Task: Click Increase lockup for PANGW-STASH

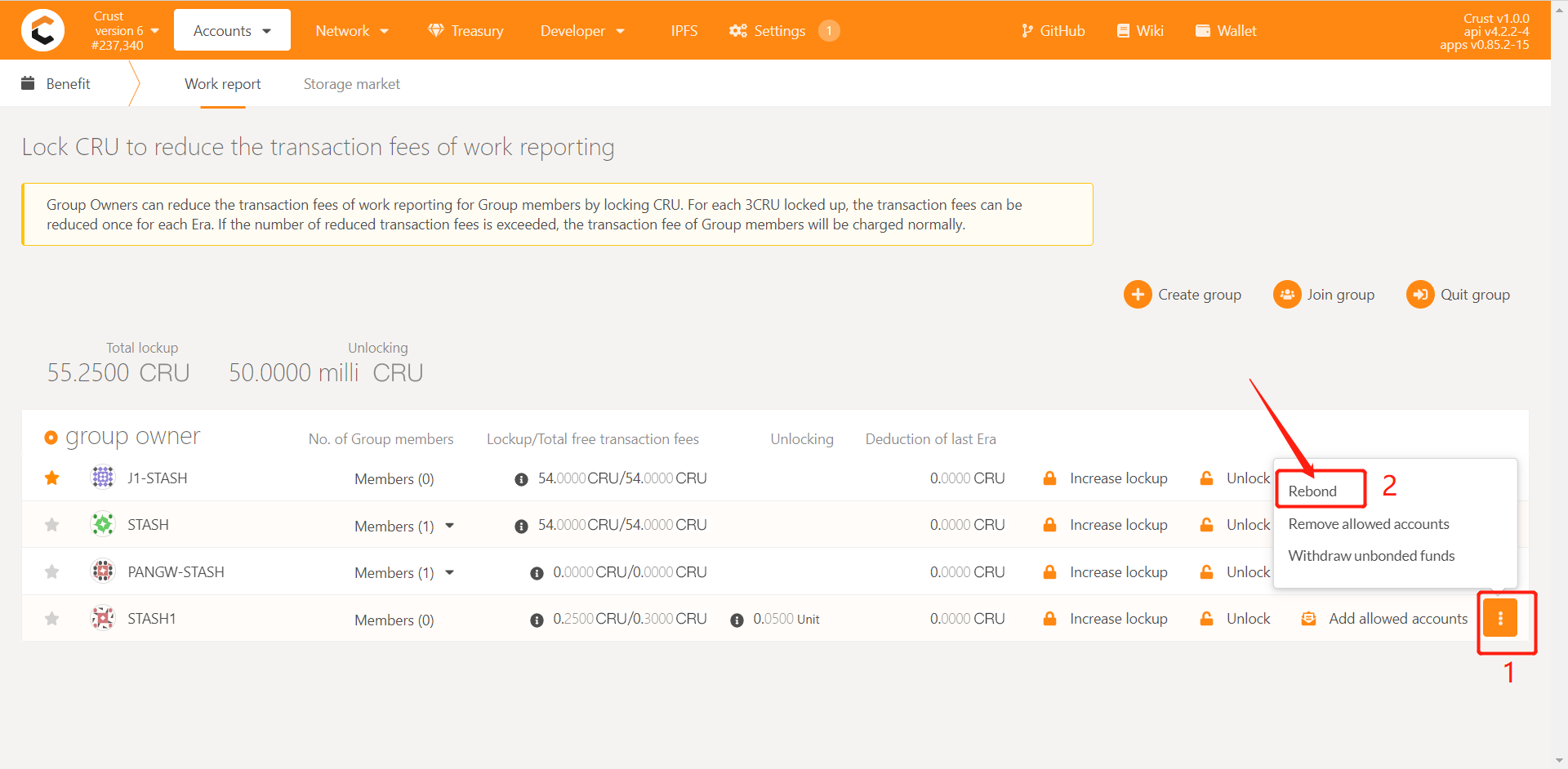Action: point(1118,572)
